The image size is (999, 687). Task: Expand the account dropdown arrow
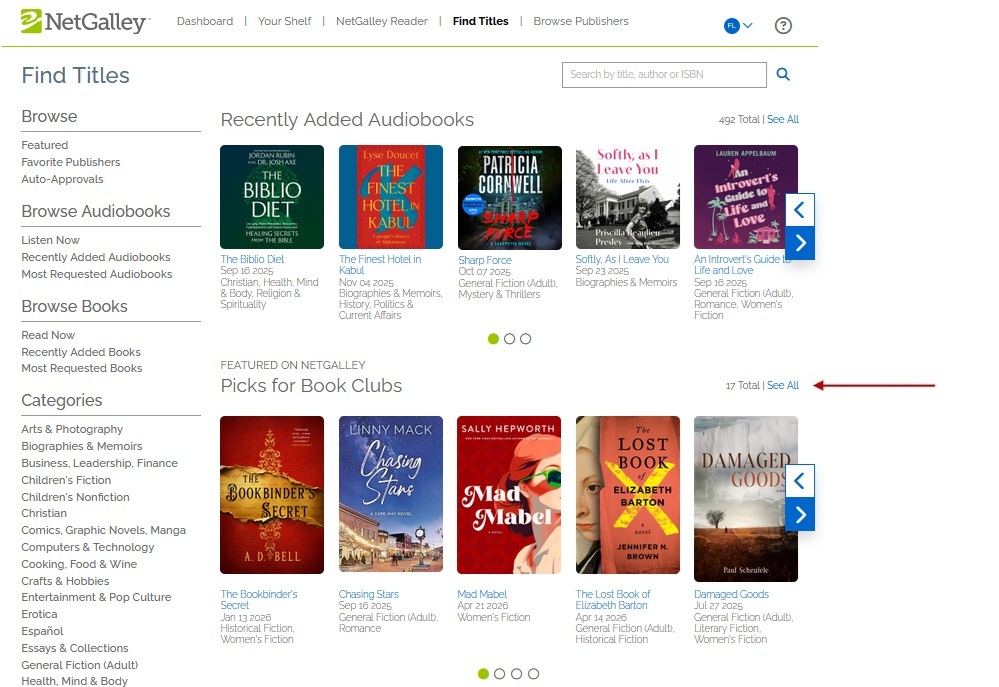point(748,25)
